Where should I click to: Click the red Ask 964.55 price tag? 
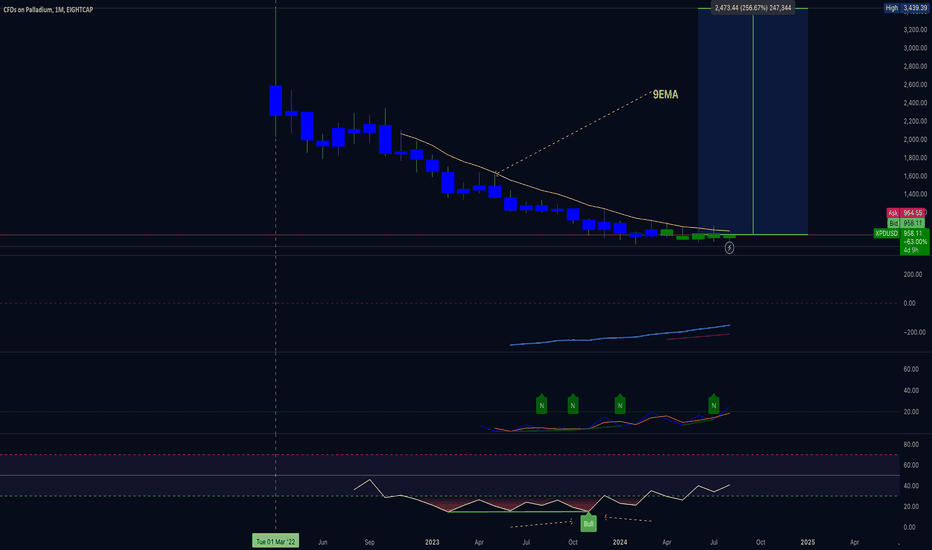pos(906,213)
